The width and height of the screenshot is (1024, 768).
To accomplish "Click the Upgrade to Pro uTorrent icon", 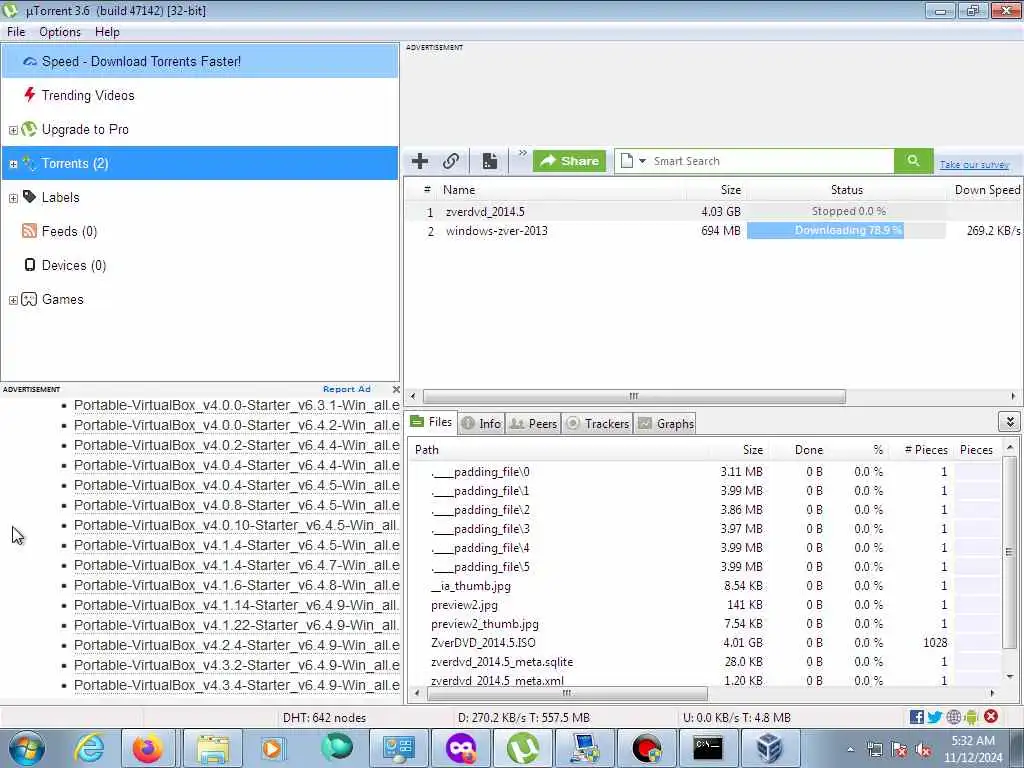I will click(29, 129).
